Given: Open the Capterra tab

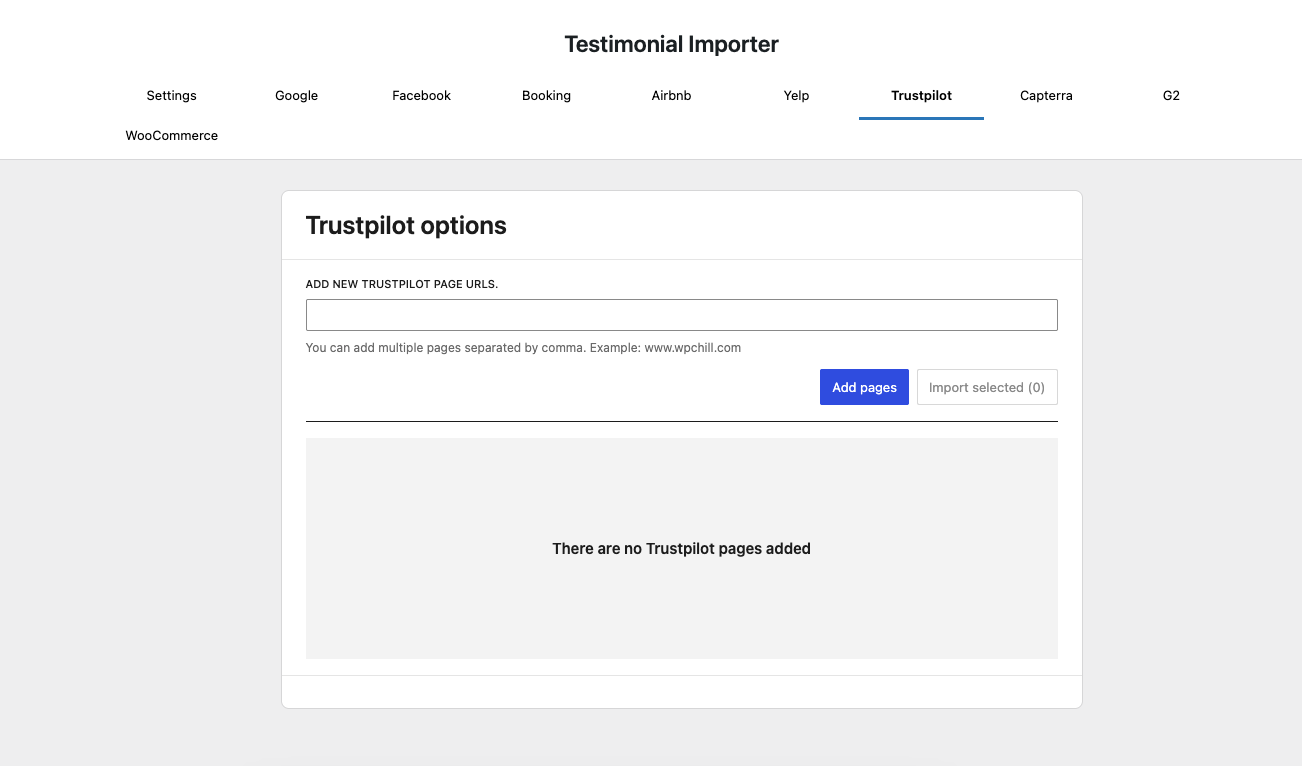Looking at the screenshot, I should point(1046,96).
